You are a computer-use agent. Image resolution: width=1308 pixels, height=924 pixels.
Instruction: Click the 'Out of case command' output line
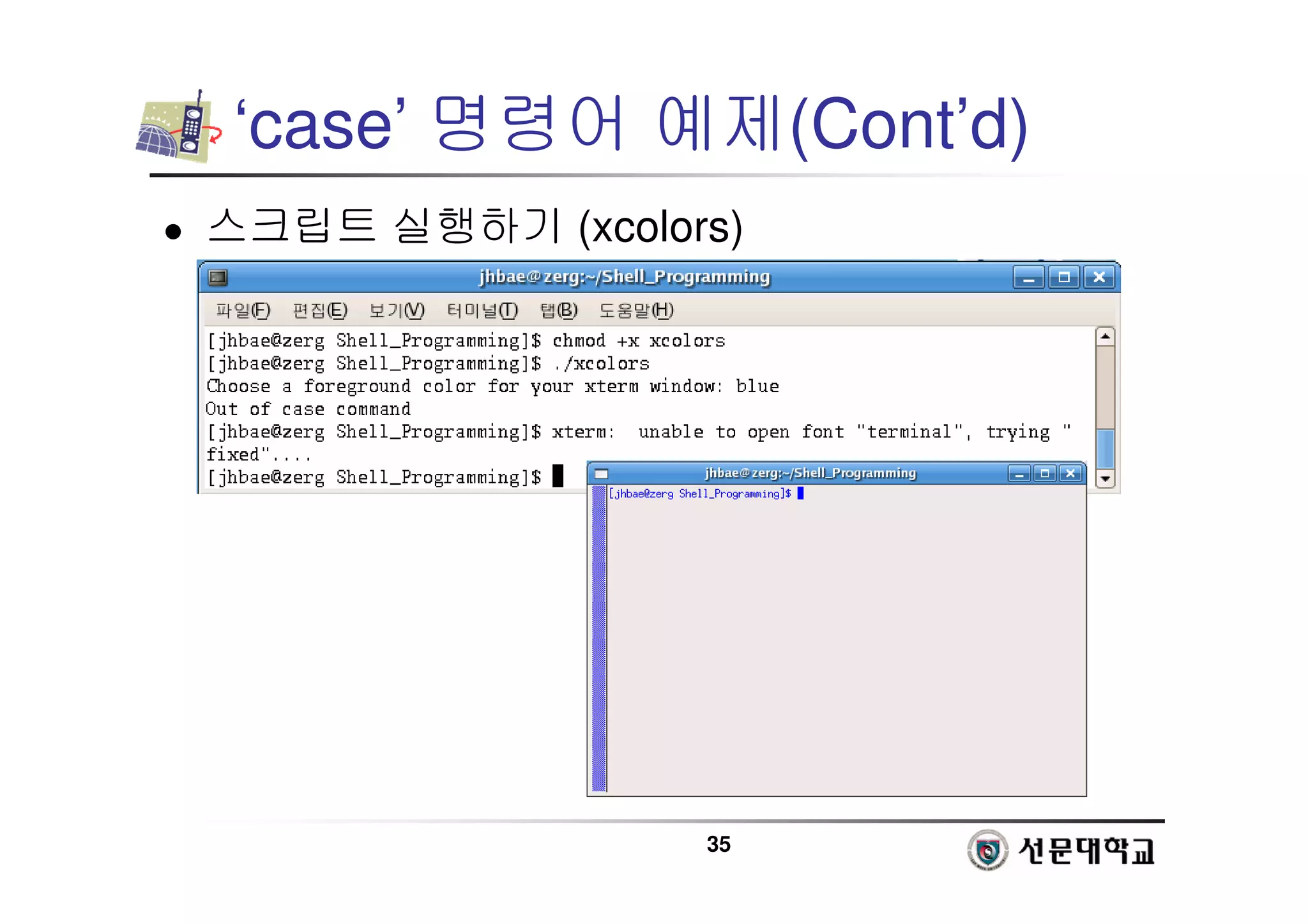[x=308, y=409]
